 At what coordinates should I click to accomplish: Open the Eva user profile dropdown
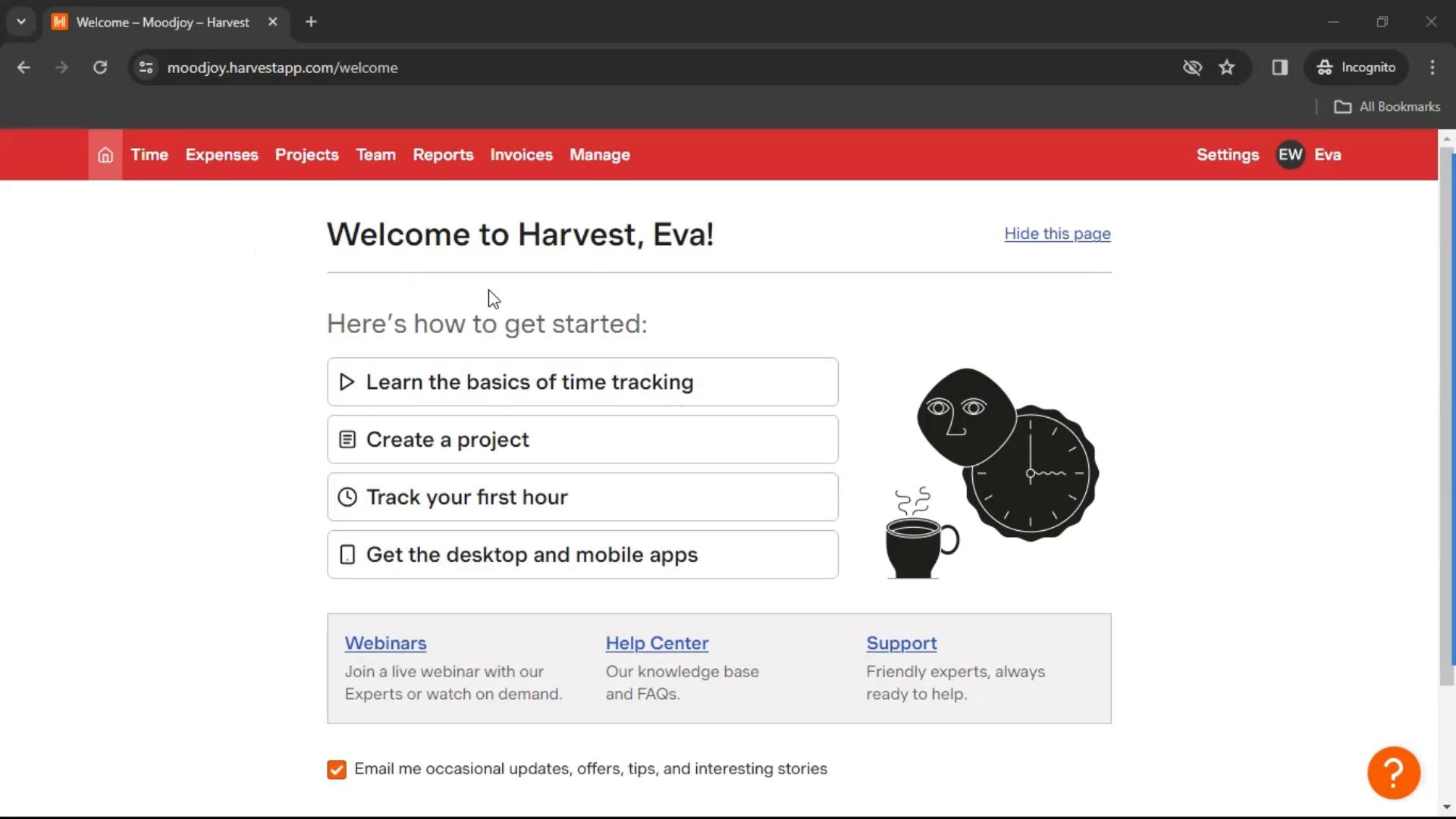pyautogui.click(x=1310, y=155)
